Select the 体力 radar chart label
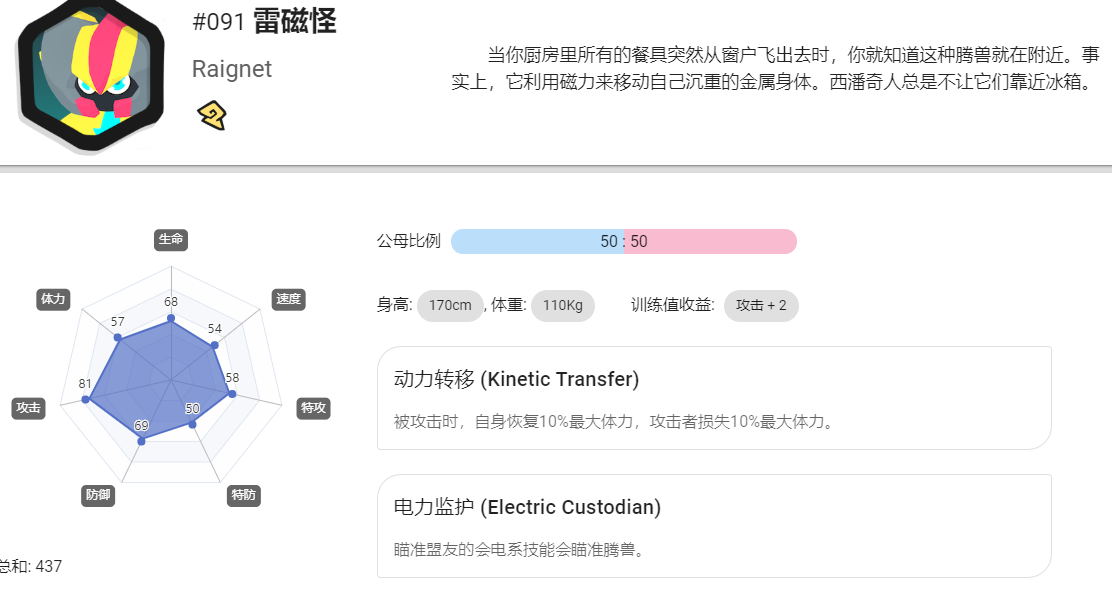The height and width of the screenshot is (597, 1112). pos(53,299)
